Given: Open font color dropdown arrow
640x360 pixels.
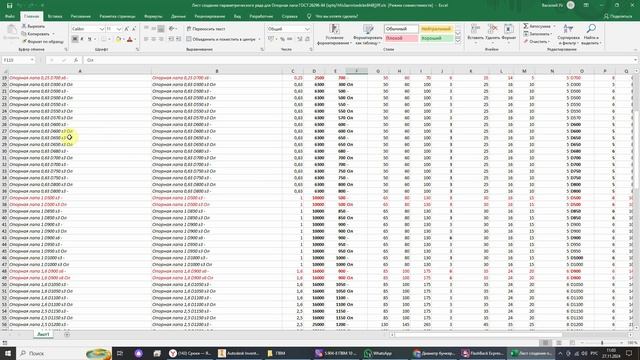Looking at the screenshot, I should point(135,39).
